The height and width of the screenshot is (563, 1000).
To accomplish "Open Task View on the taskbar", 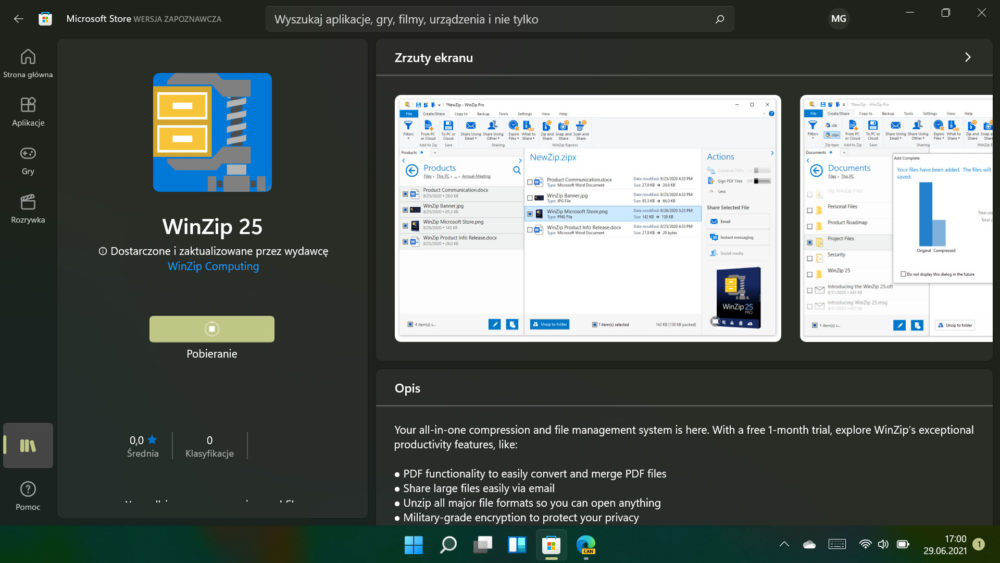I will (483, 545).
